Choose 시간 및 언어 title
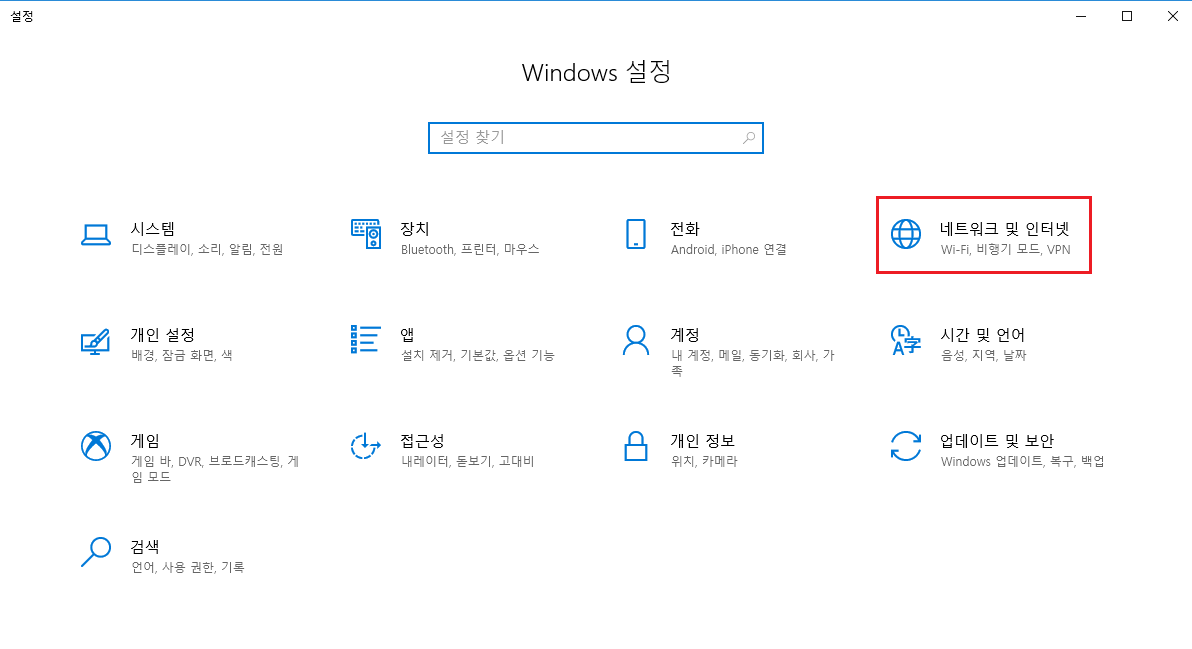This screenshot has width=1192, height=649. [982, 335]
